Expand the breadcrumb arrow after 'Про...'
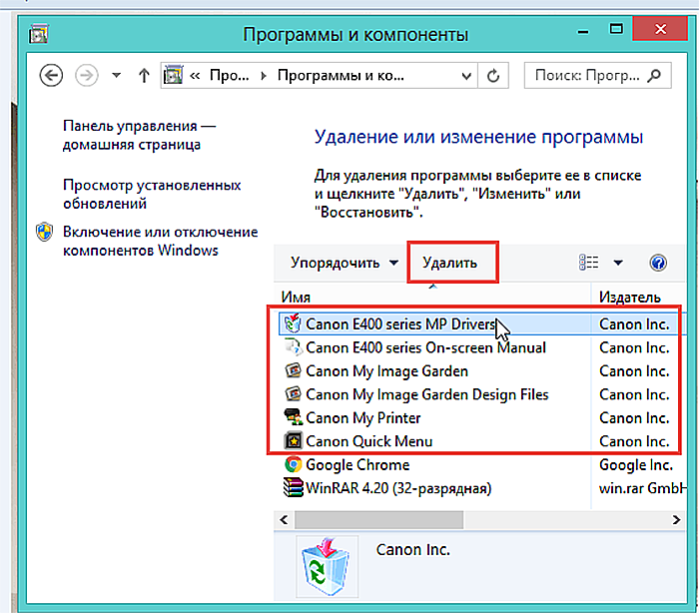Screen dimensions: 699x613 pyautogui.click(x=263, y=76)
